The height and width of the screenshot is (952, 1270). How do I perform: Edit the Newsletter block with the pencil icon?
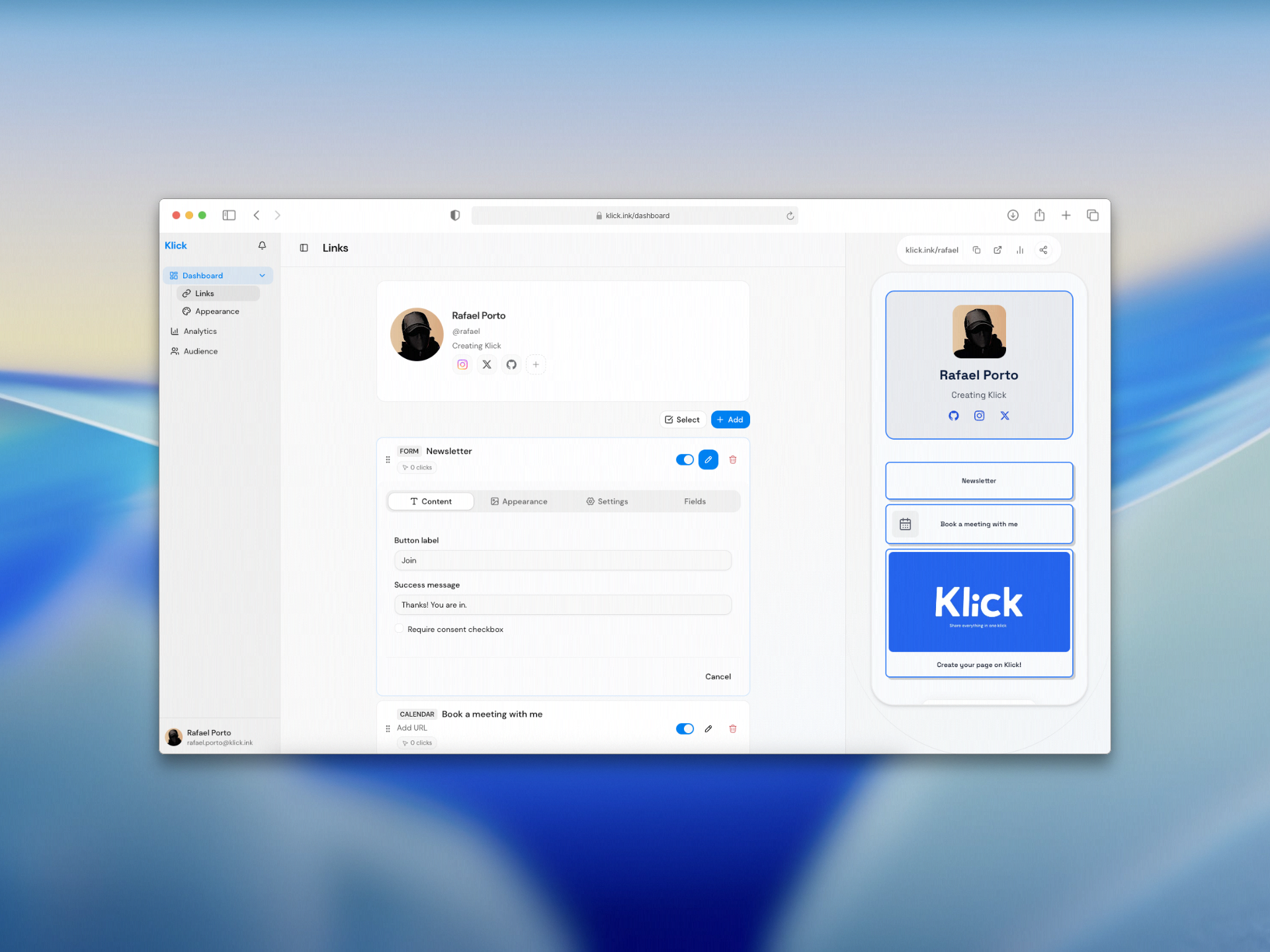coord(708,459)
